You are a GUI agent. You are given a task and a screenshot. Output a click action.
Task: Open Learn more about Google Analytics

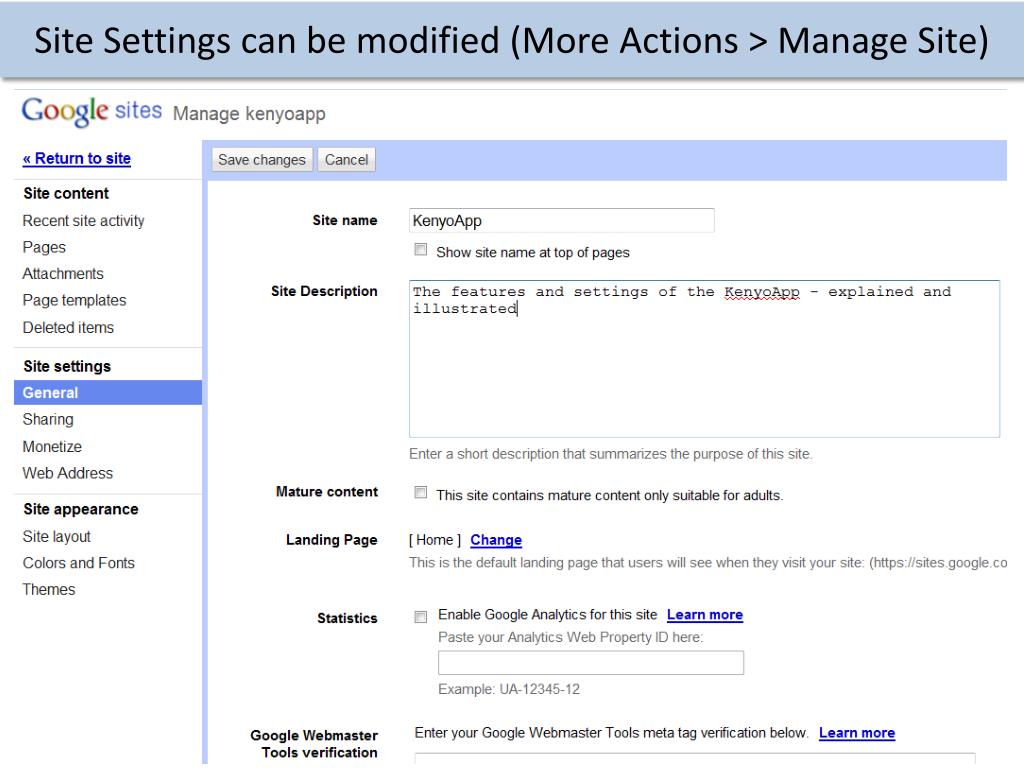pos(705,615)
